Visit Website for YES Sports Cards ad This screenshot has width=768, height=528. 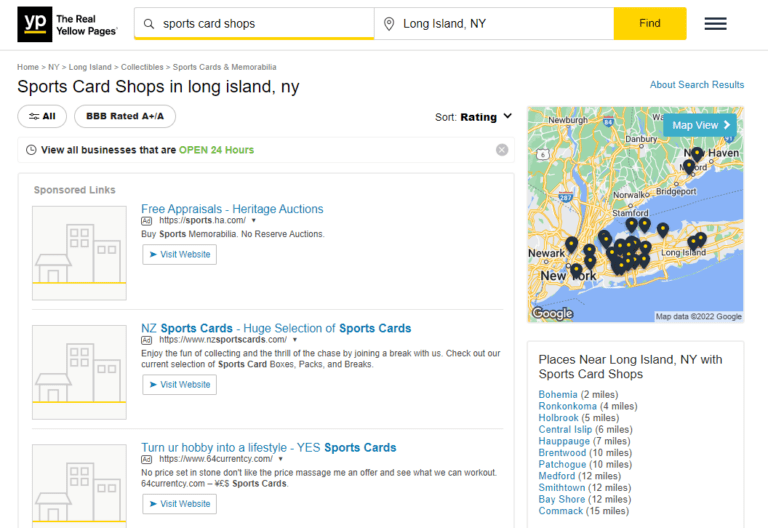pyautogui.click(x=180, y=504)
